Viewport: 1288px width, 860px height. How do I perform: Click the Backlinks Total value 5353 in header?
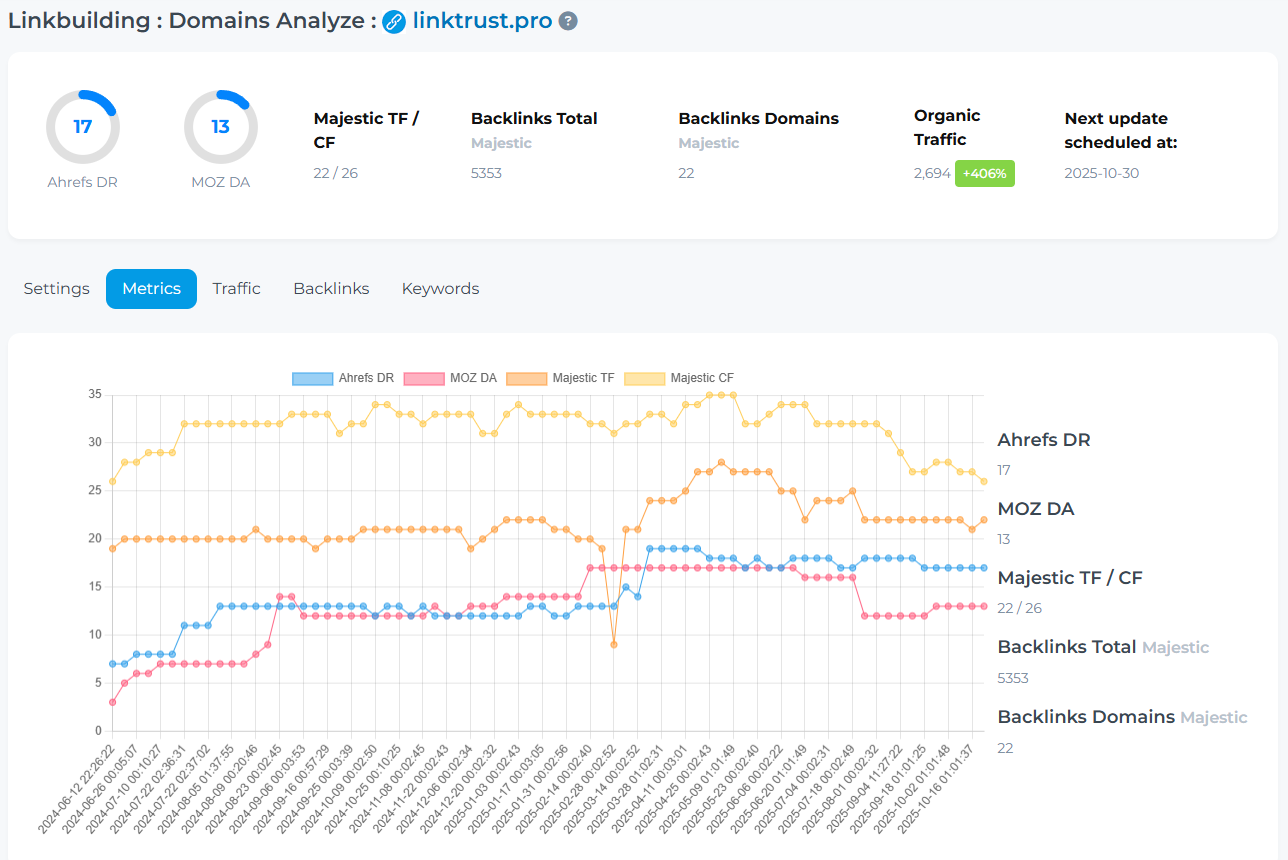[486, 173]
